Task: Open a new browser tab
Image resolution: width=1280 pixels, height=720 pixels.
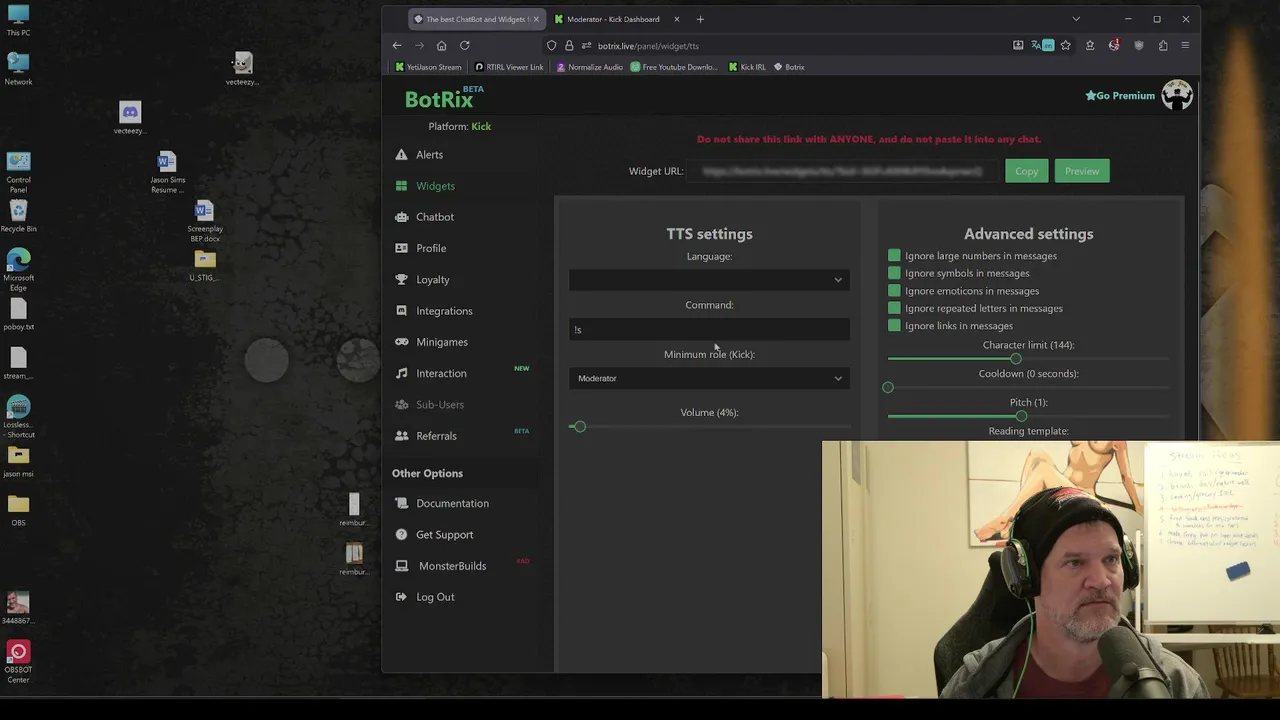Action: point(700,19)
